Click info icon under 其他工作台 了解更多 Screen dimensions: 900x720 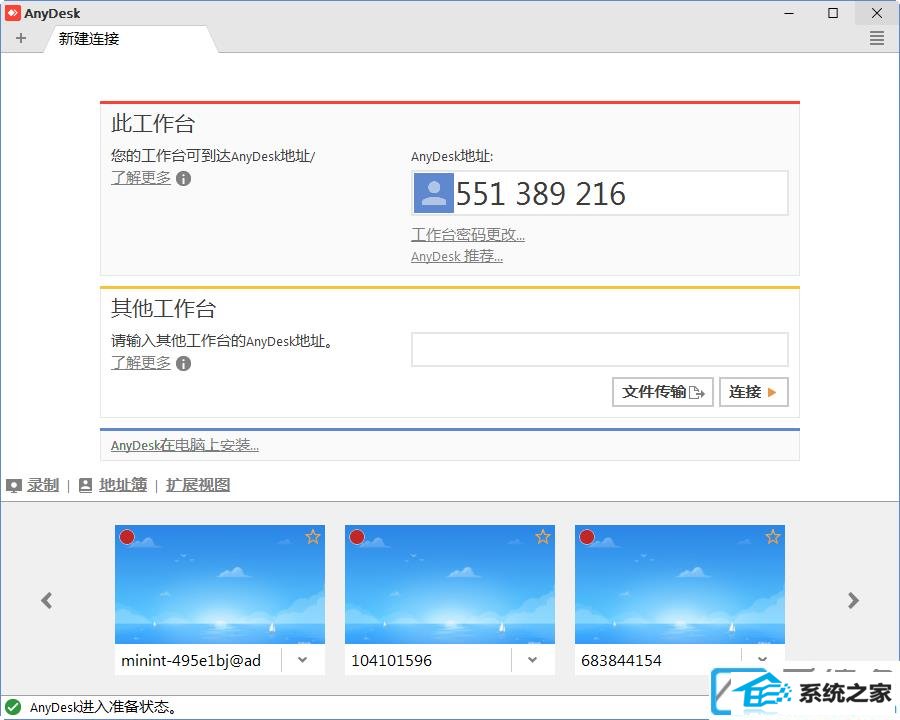coord(184,363)
